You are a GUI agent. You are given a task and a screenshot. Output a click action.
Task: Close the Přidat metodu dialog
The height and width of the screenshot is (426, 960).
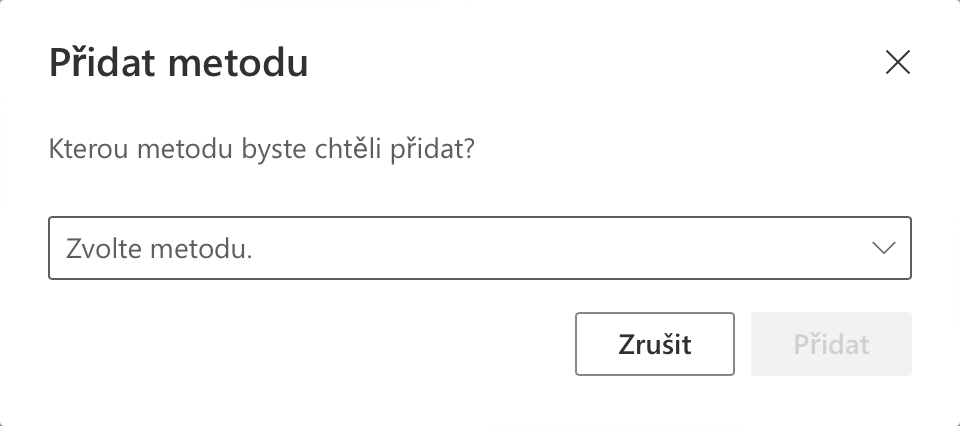898,63
